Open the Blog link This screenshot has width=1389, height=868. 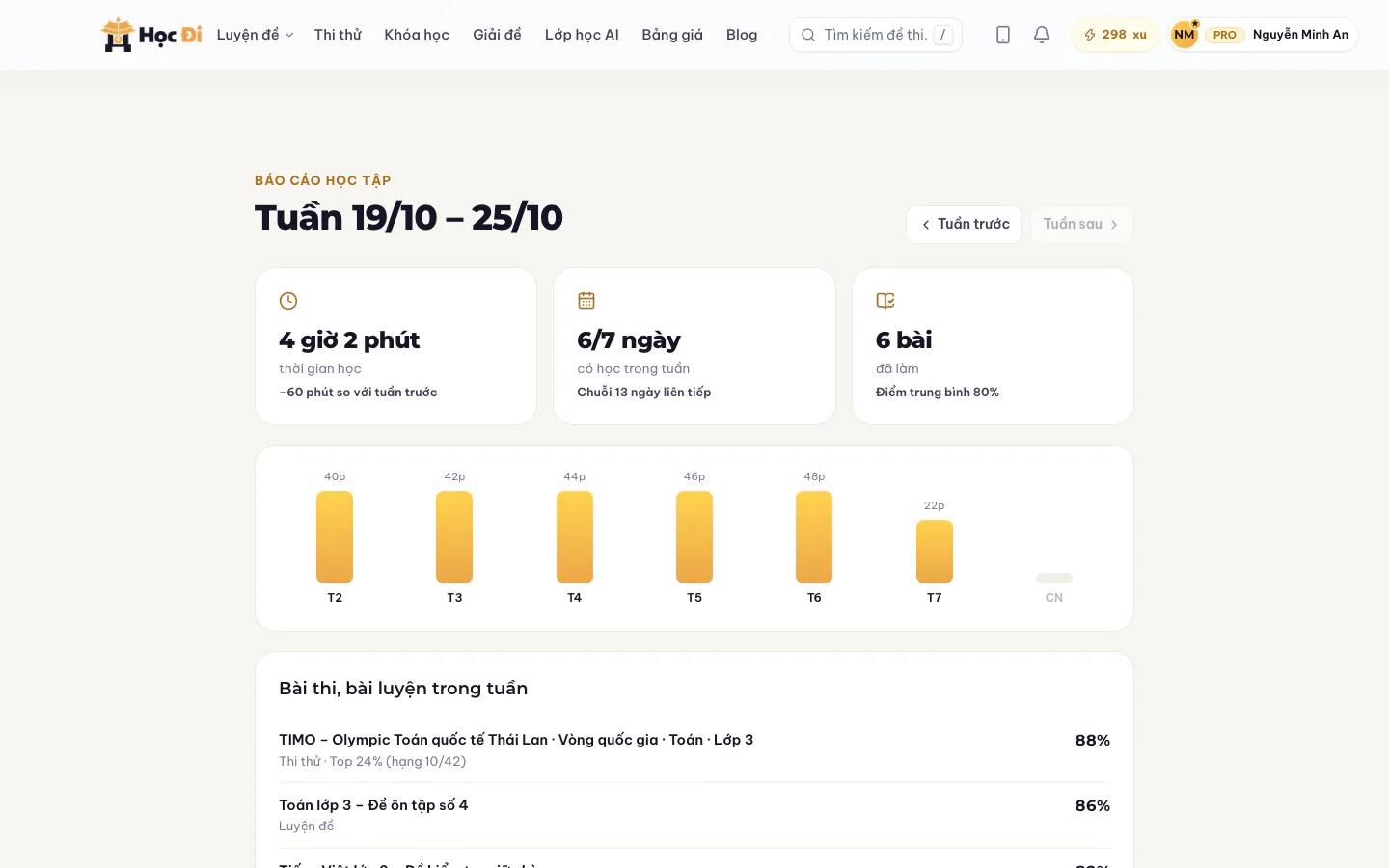742,35
